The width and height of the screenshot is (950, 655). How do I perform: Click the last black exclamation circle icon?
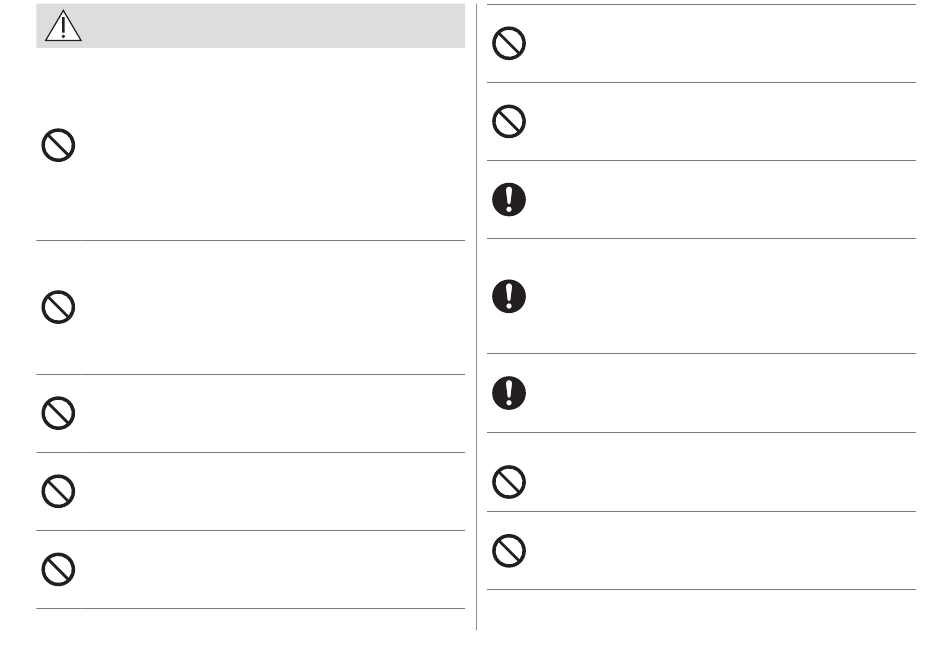coord(509,393)
